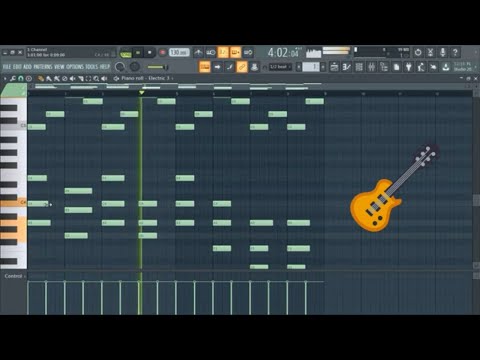The height and width of the screenshot is (360, 480).
Task: Open the 1/2 beat snap dropdown
Action: pyautogui.click(x=280, y=67)
